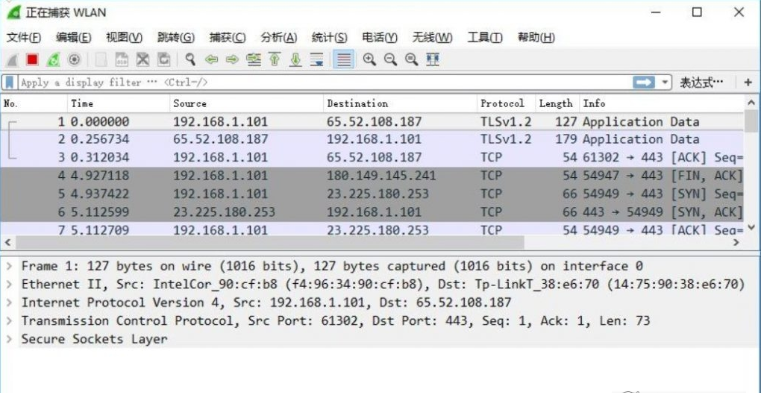
Task: Click the go to specified packet icon
Action: (253, 60)
